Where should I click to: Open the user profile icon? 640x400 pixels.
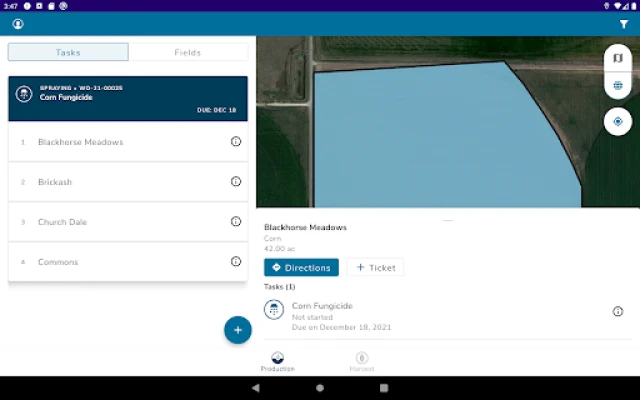(17, 24)
